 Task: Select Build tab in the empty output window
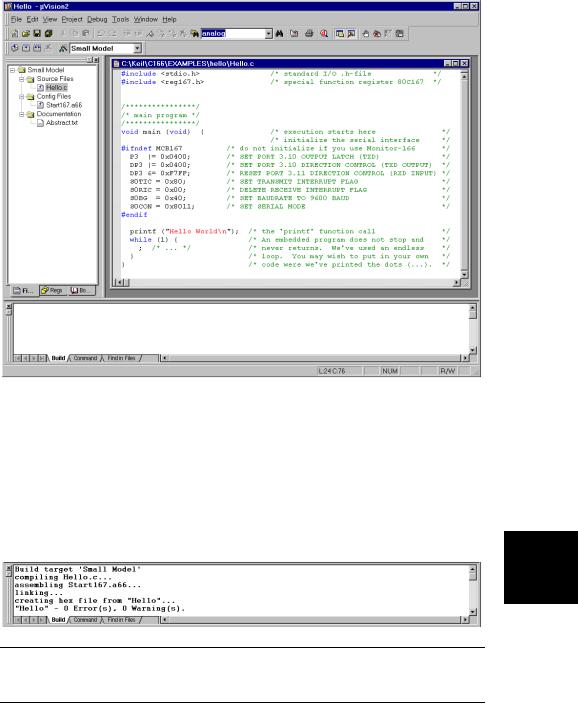pyautogui.click(x=58, y=358)
